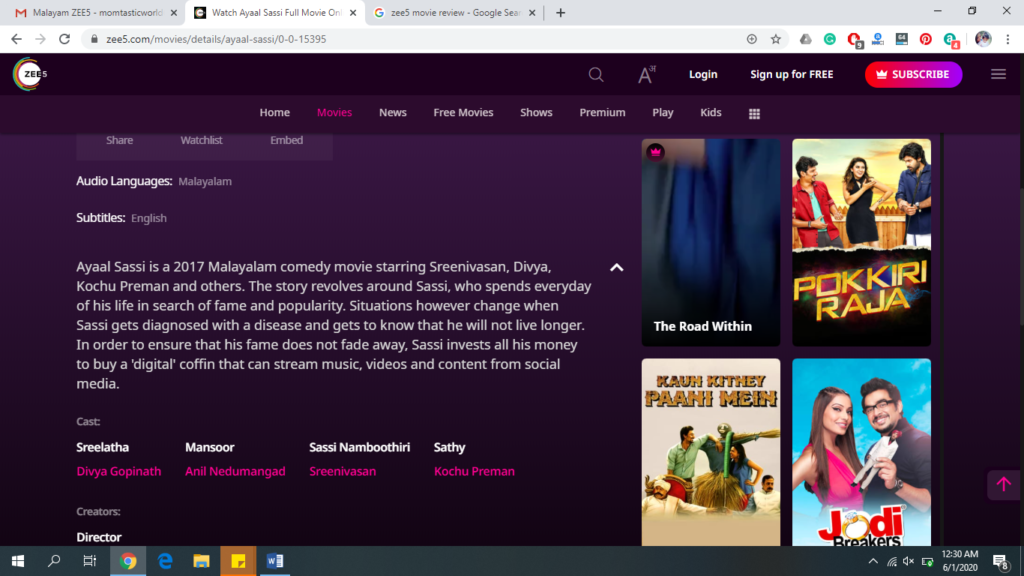
Task: Open the hamburger menu icon
Action: (x=998, y=74)
